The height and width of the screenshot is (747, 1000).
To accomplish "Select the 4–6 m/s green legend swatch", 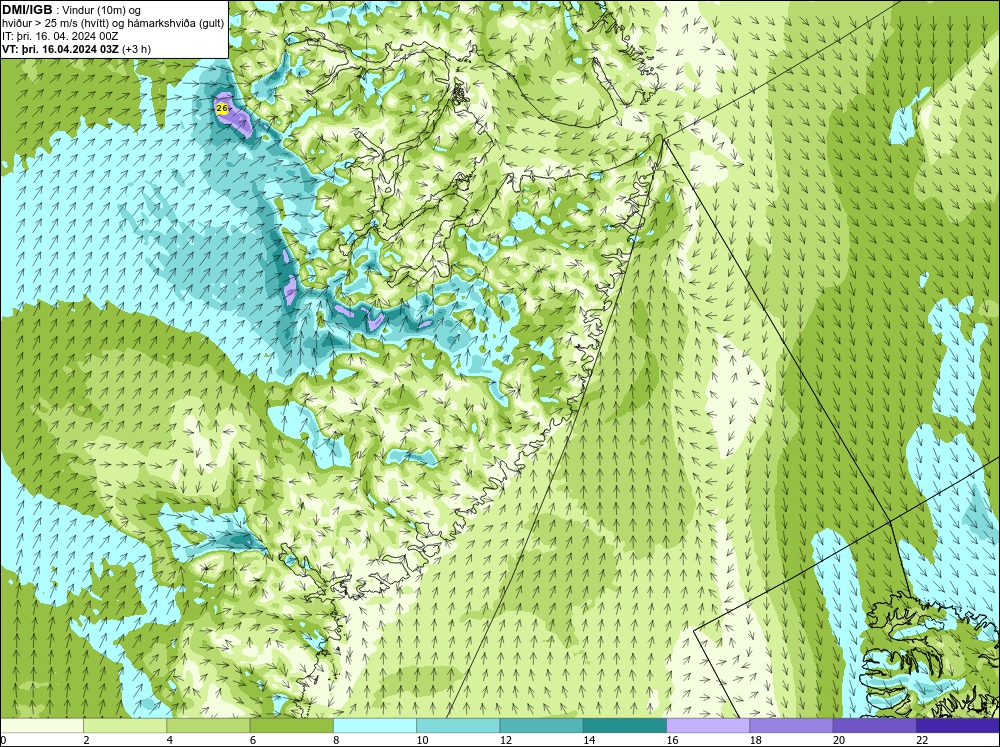I will point(208,726).
